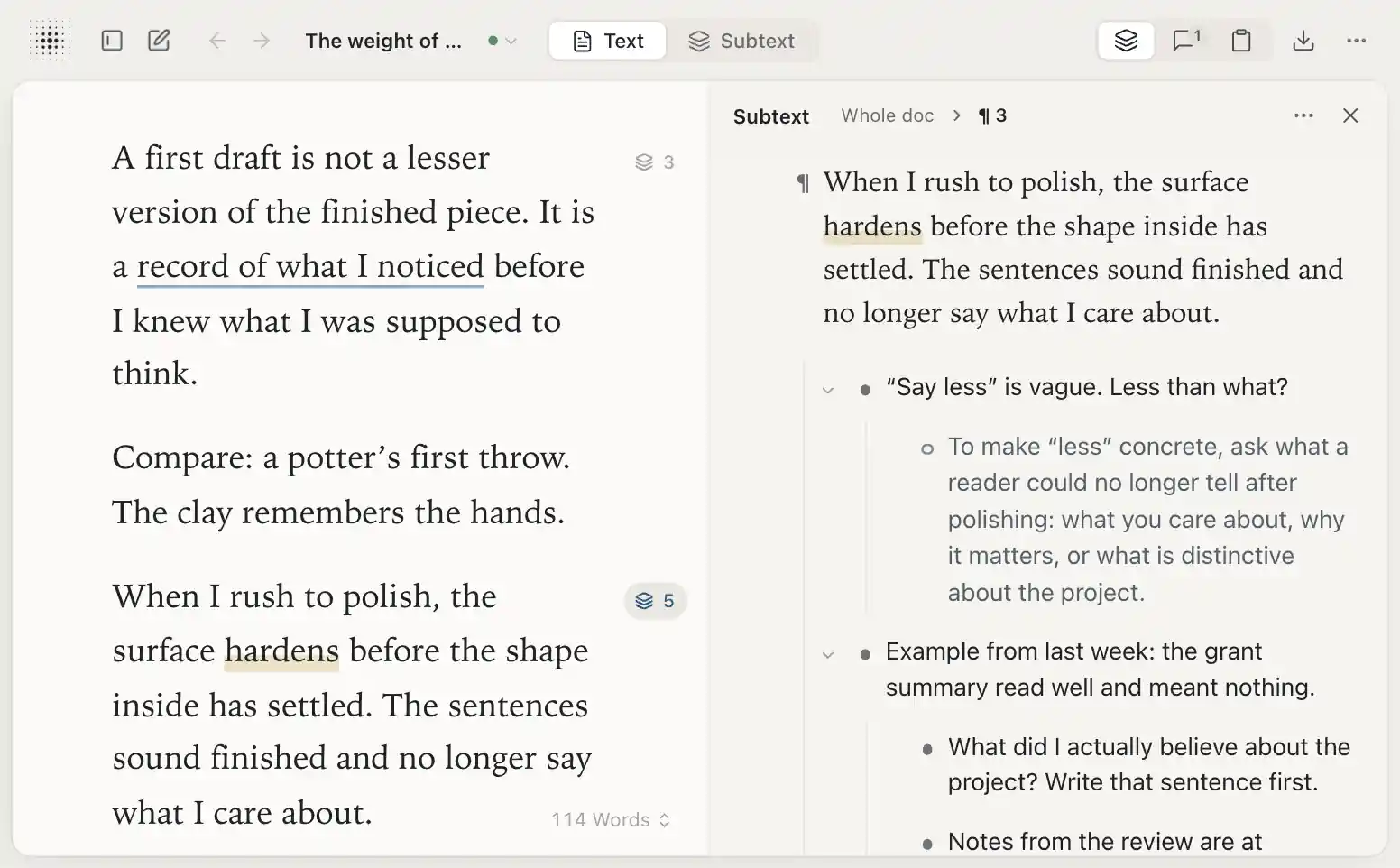This screenshot has height=868, width=1400.
Task: Select the note Notes from the review are at
Action: pyautogui.click(x=1105, y=842)
